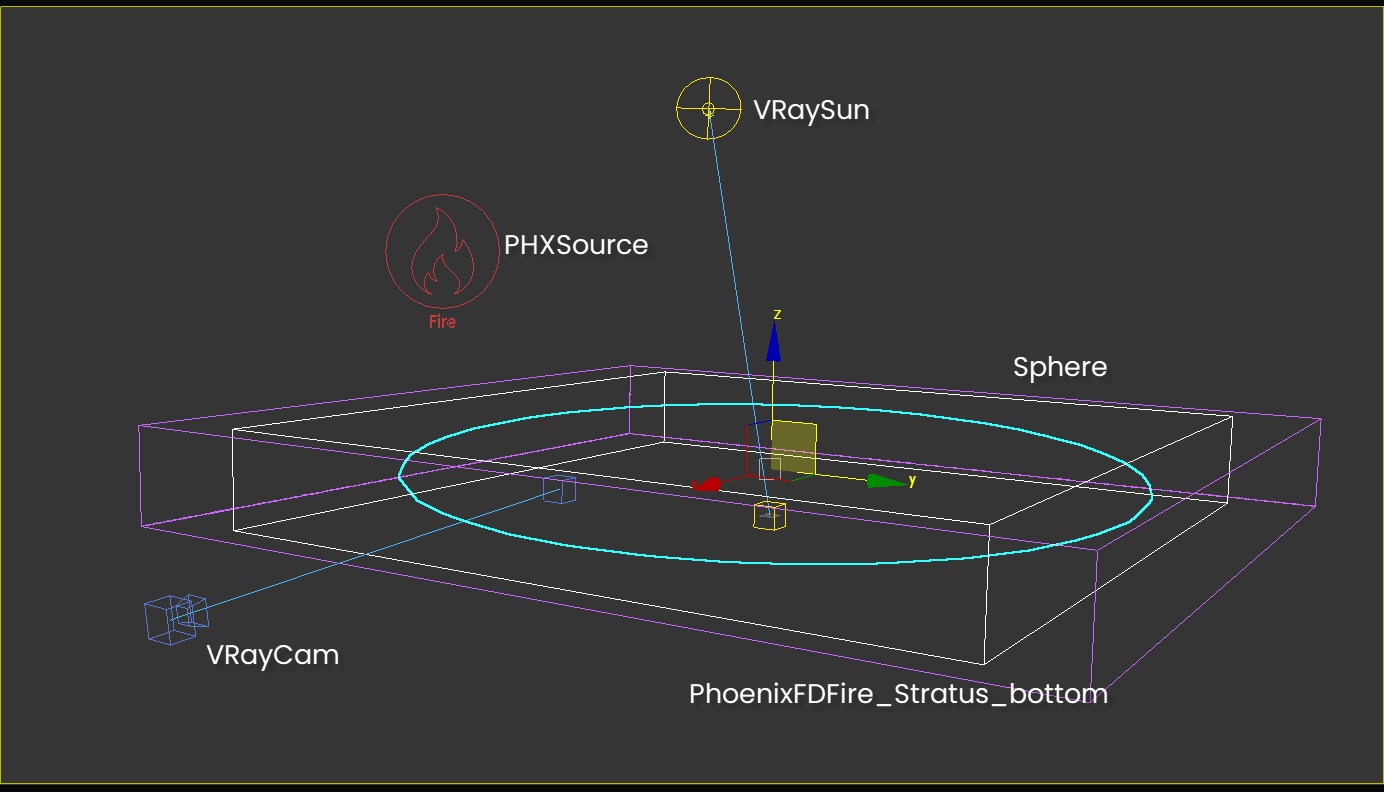Click the Sphere label

[1060, 367]
